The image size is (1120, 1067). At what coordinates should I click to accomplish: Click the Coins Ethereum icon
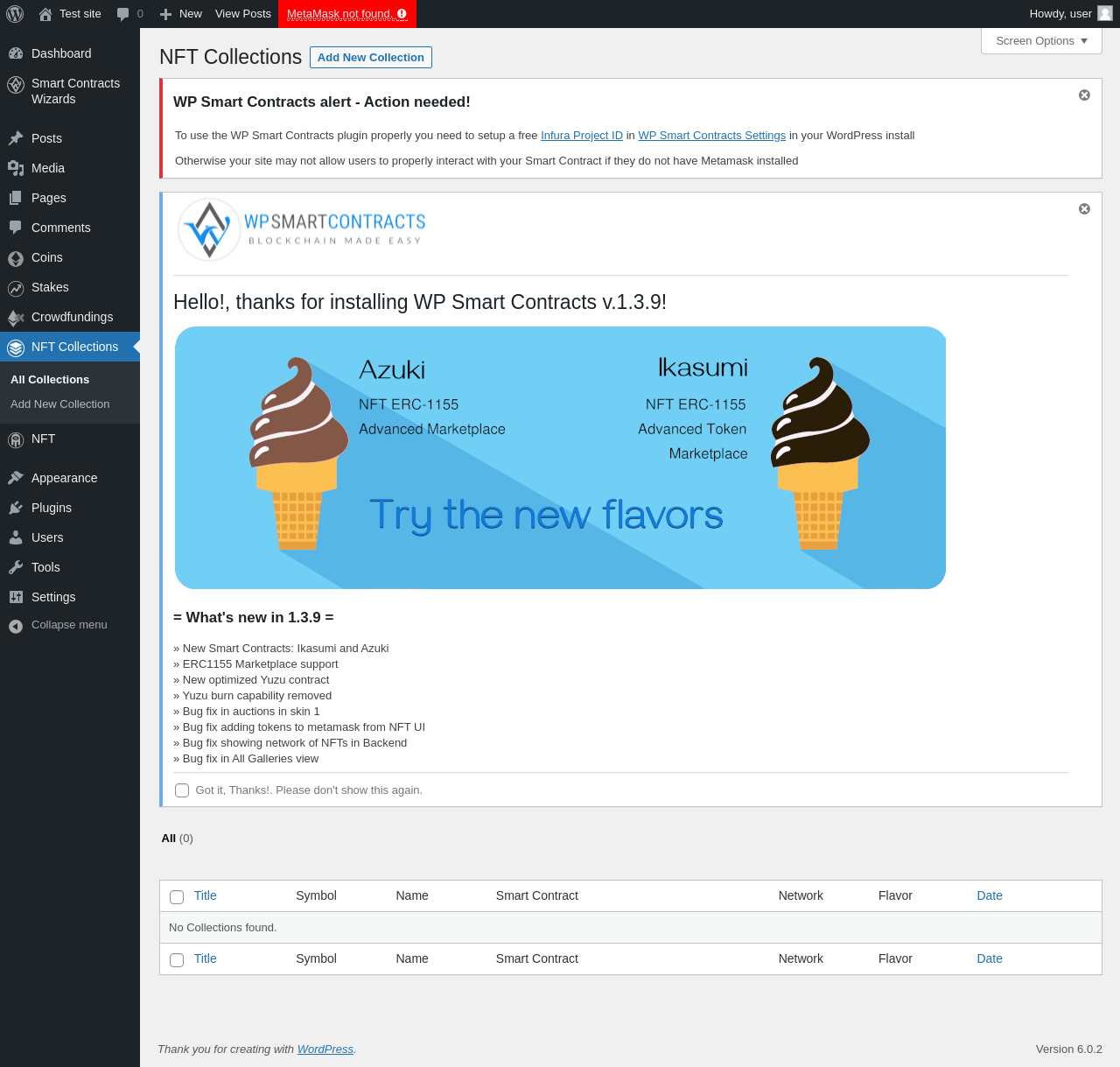click(x=16, y=258)
